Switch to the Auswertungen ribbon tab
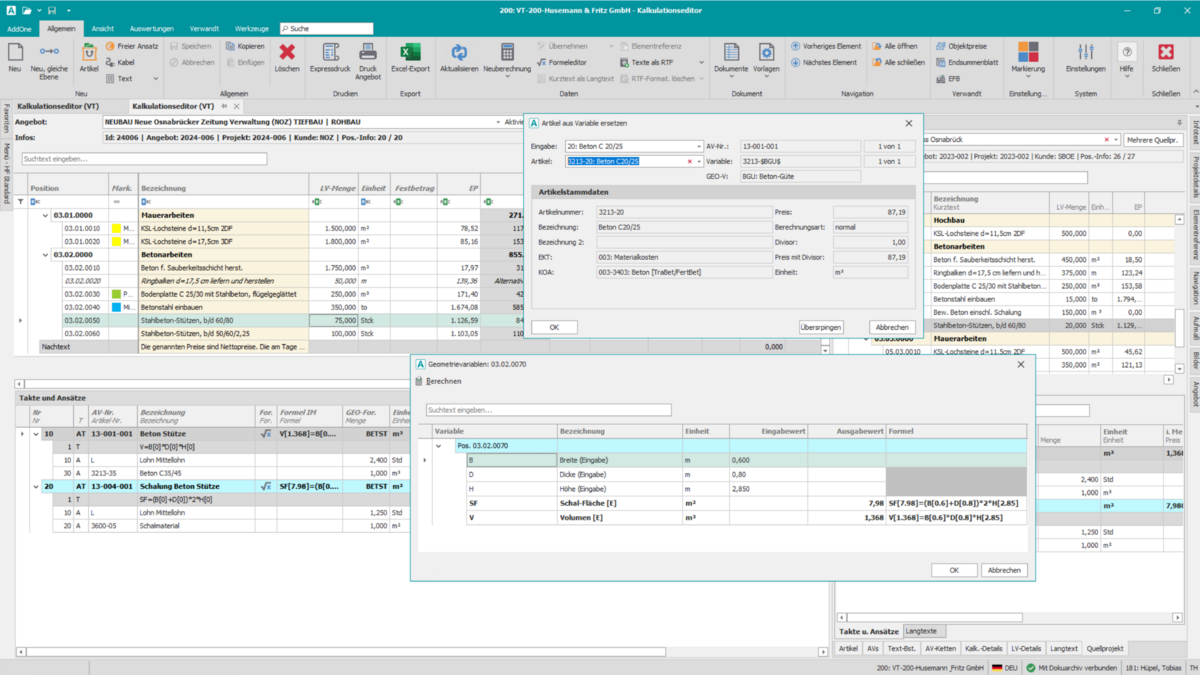Viewport: 1200px width, 675px height. (x=150, y=29)
